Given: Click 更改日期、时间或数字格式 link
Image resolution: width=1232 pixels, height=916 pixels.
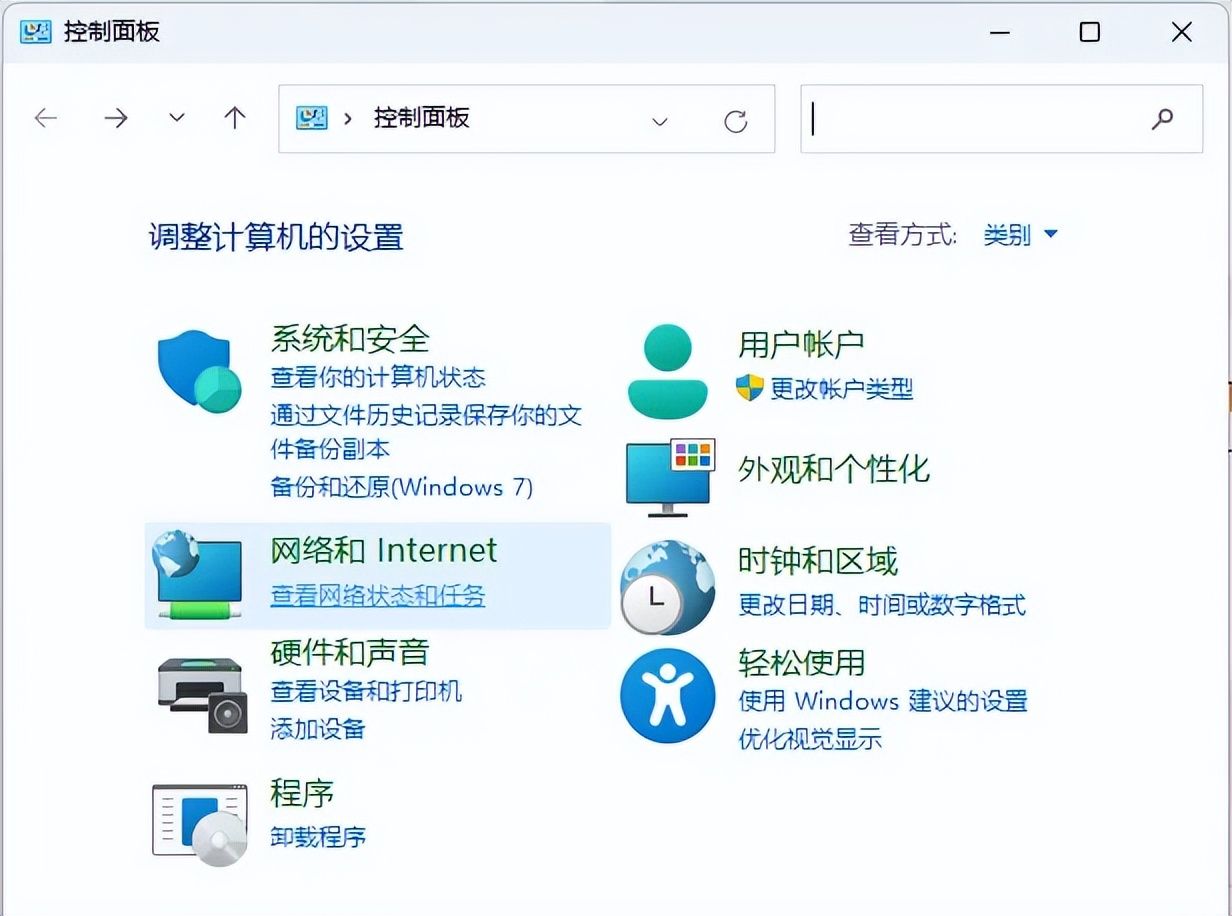Looking at the screenshot, I should pos(882,604).
